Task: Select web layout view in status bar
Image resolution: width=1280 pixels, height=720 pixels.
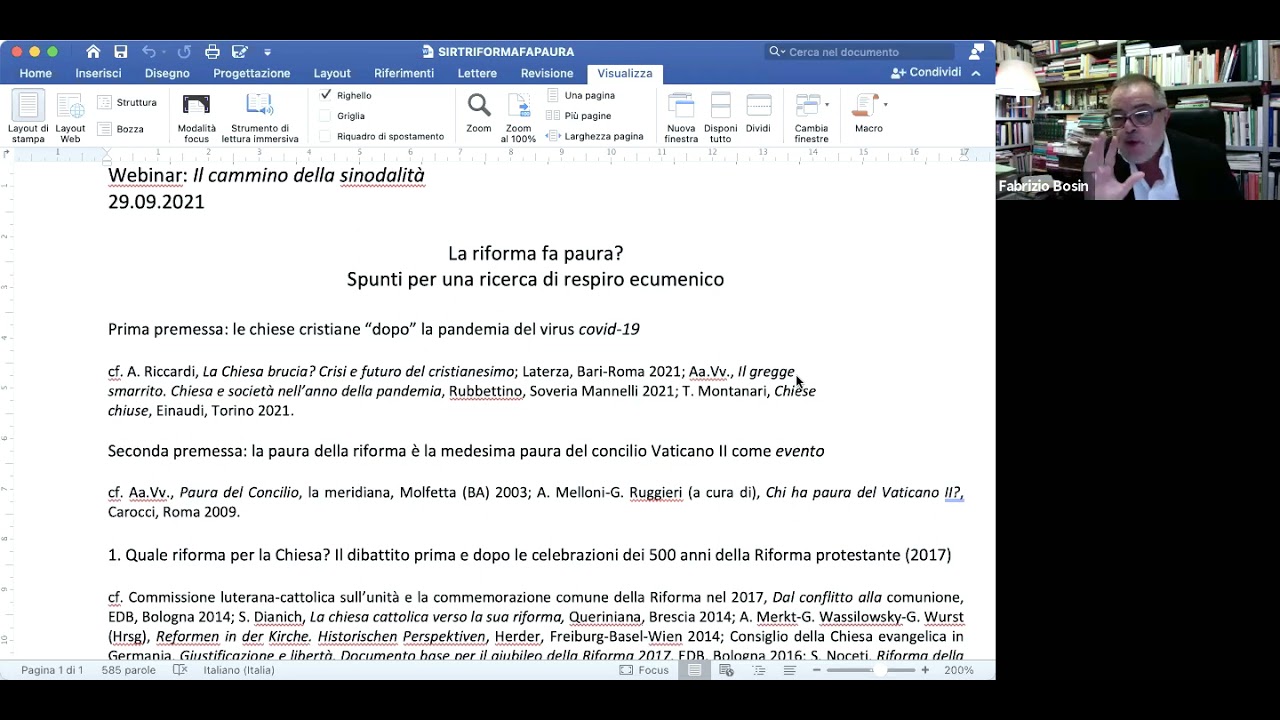Action: coord(727,670)
